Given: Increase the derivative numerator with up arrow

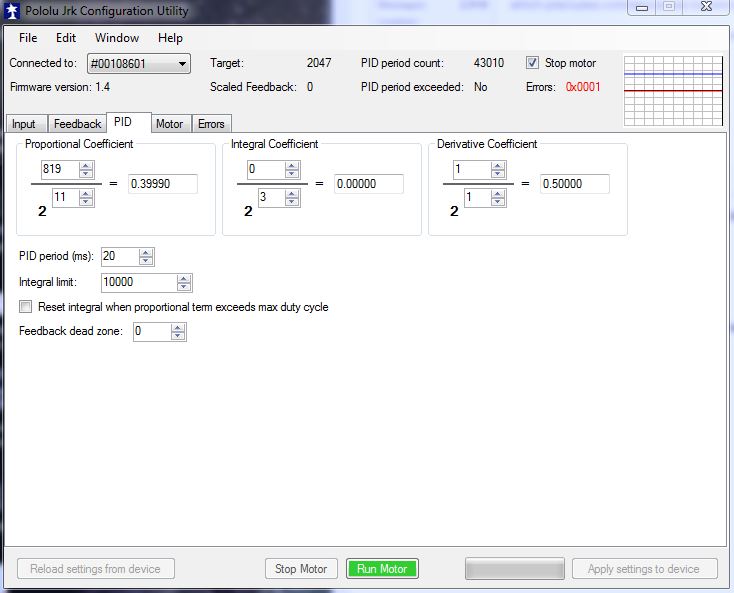Looking at the screenshot, I should 498,165.
